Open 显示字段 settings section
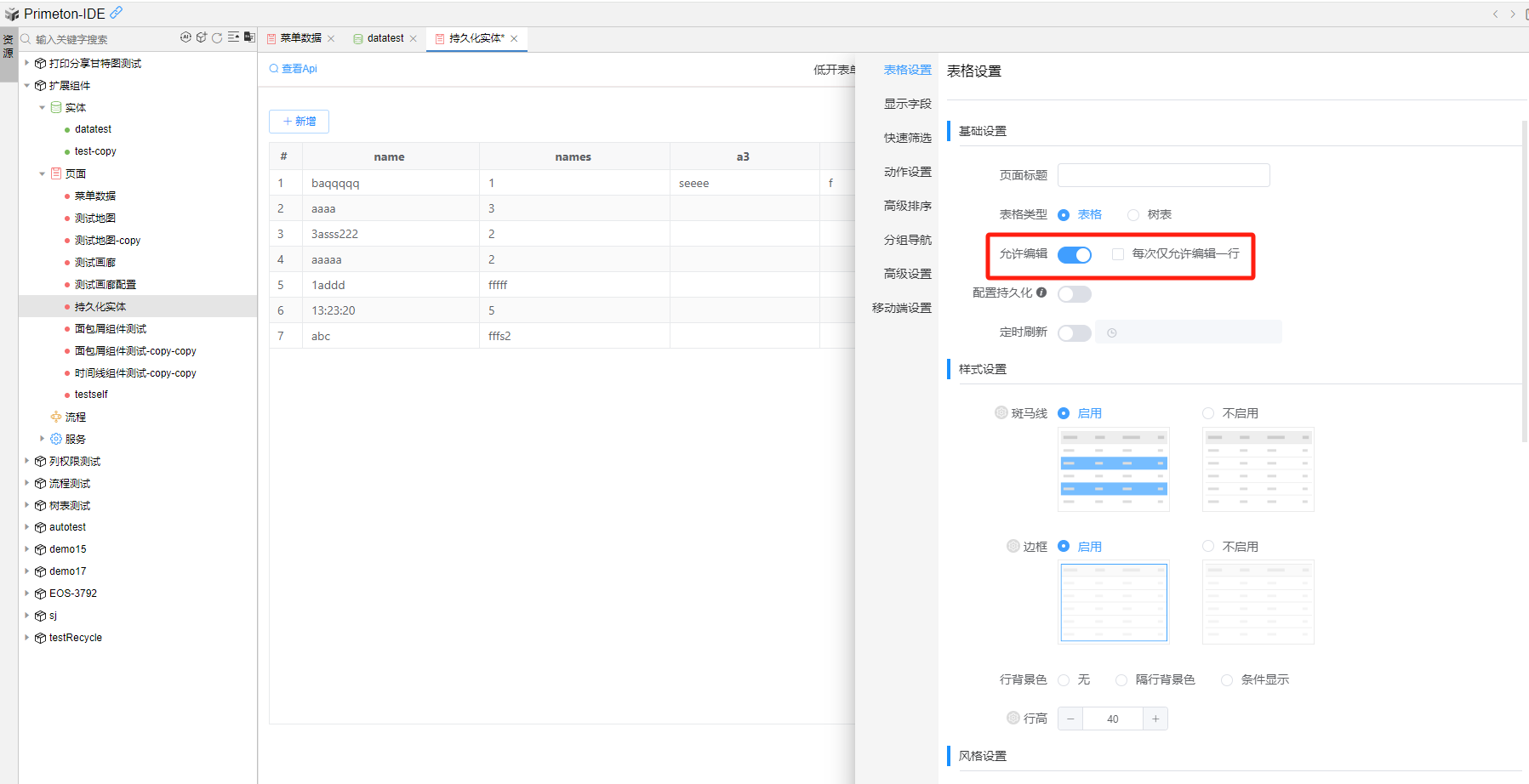 click(x=907, y=104)
